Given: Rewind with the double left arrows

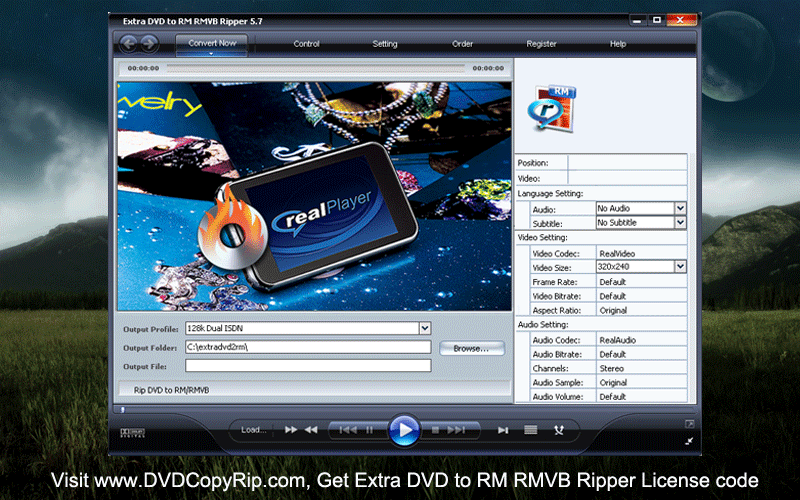Looking at the screenshot, I should (311, 430).
